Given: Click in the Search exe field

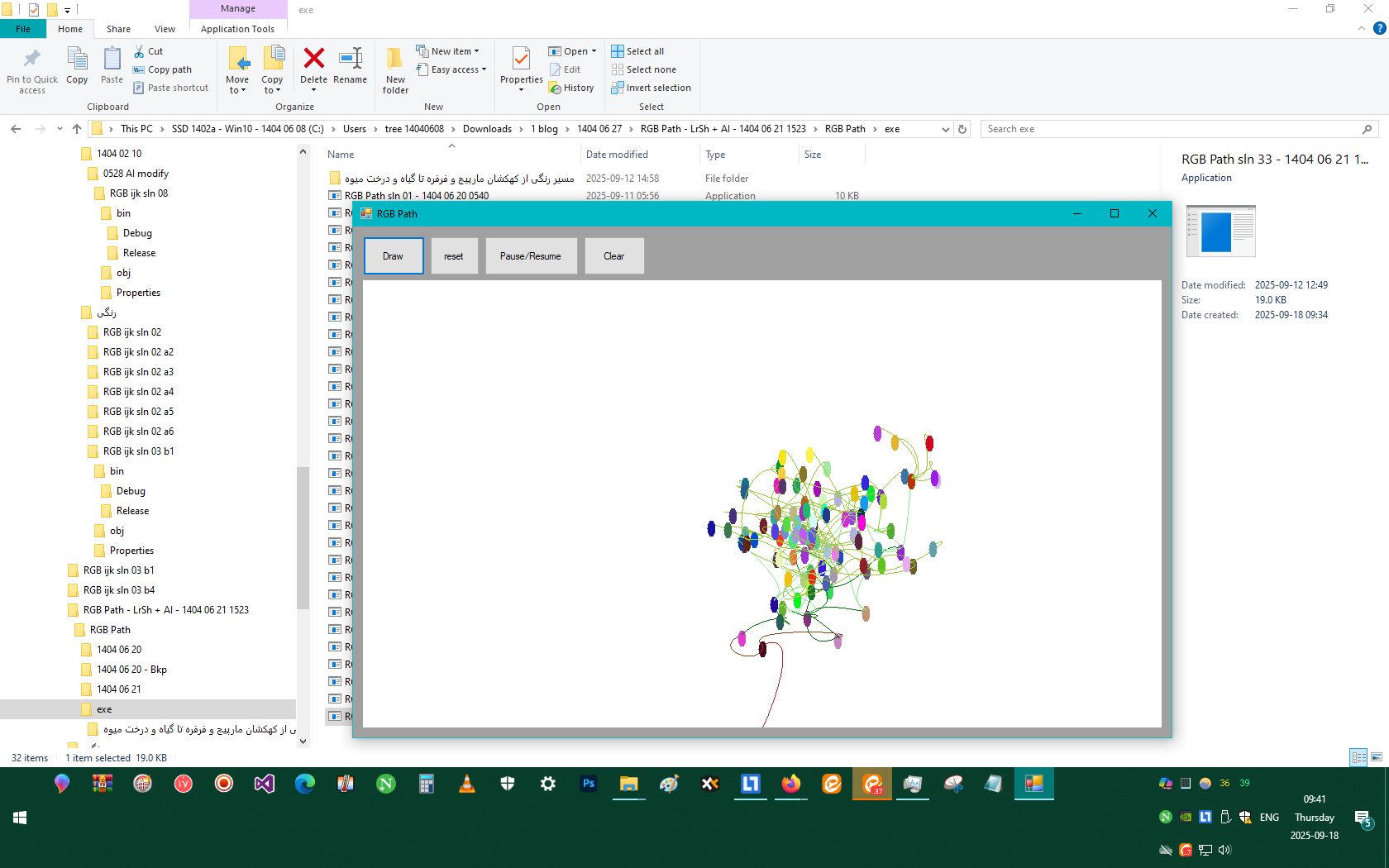Looking at the screenshot, I should coord(1170,129).
